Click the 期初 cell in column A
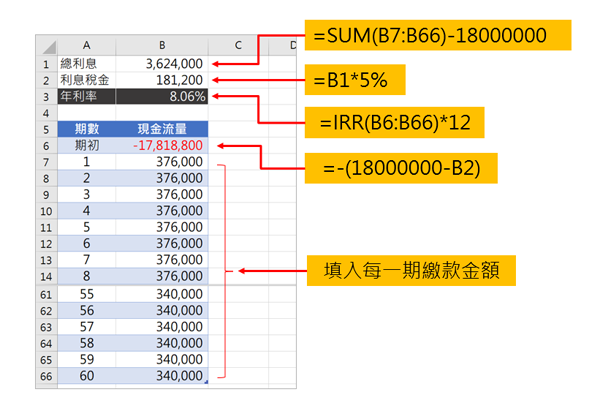 coord(86,146)
